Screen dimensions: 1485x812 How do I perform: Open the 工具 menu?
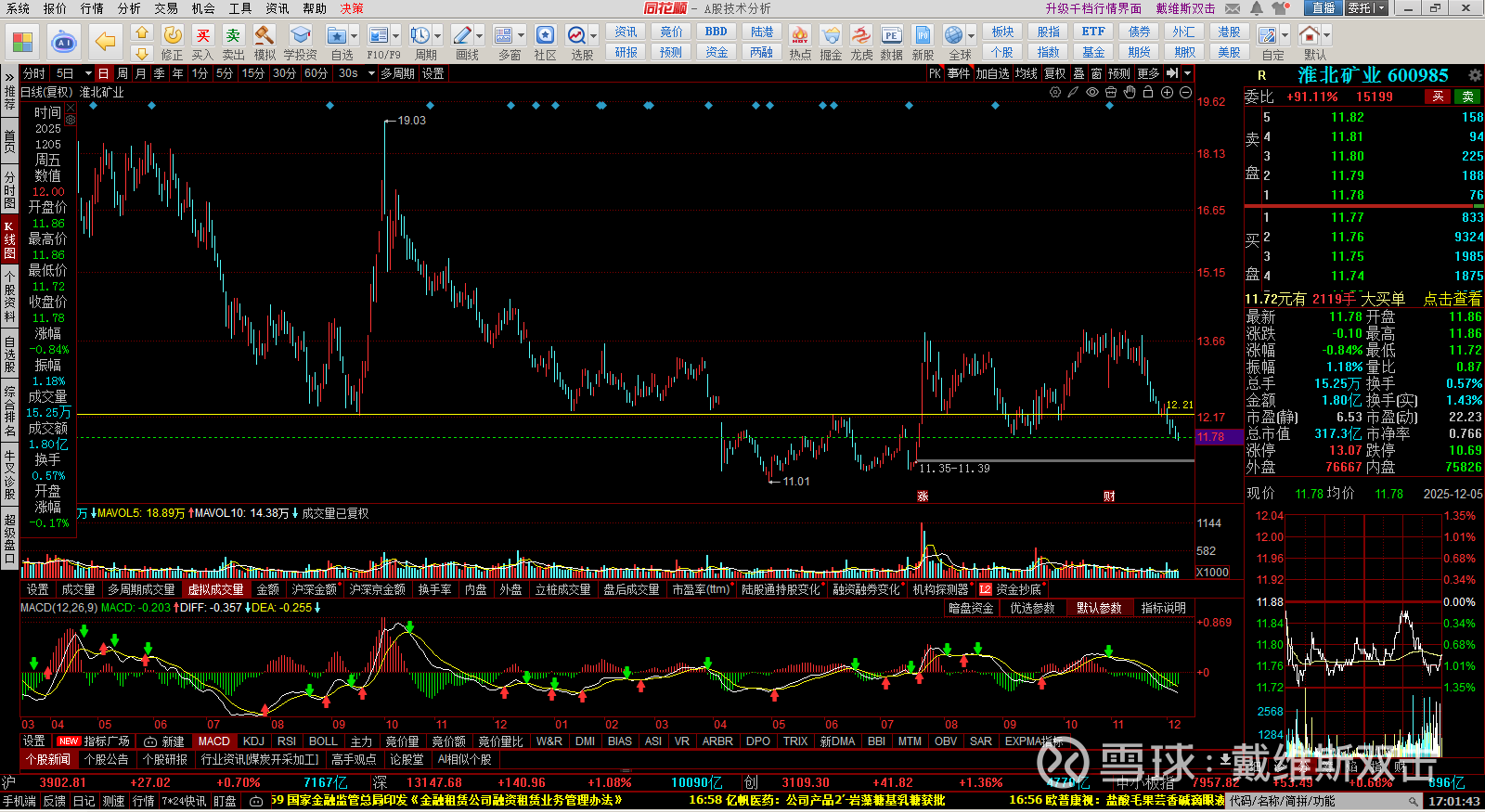tap(240, 8)
